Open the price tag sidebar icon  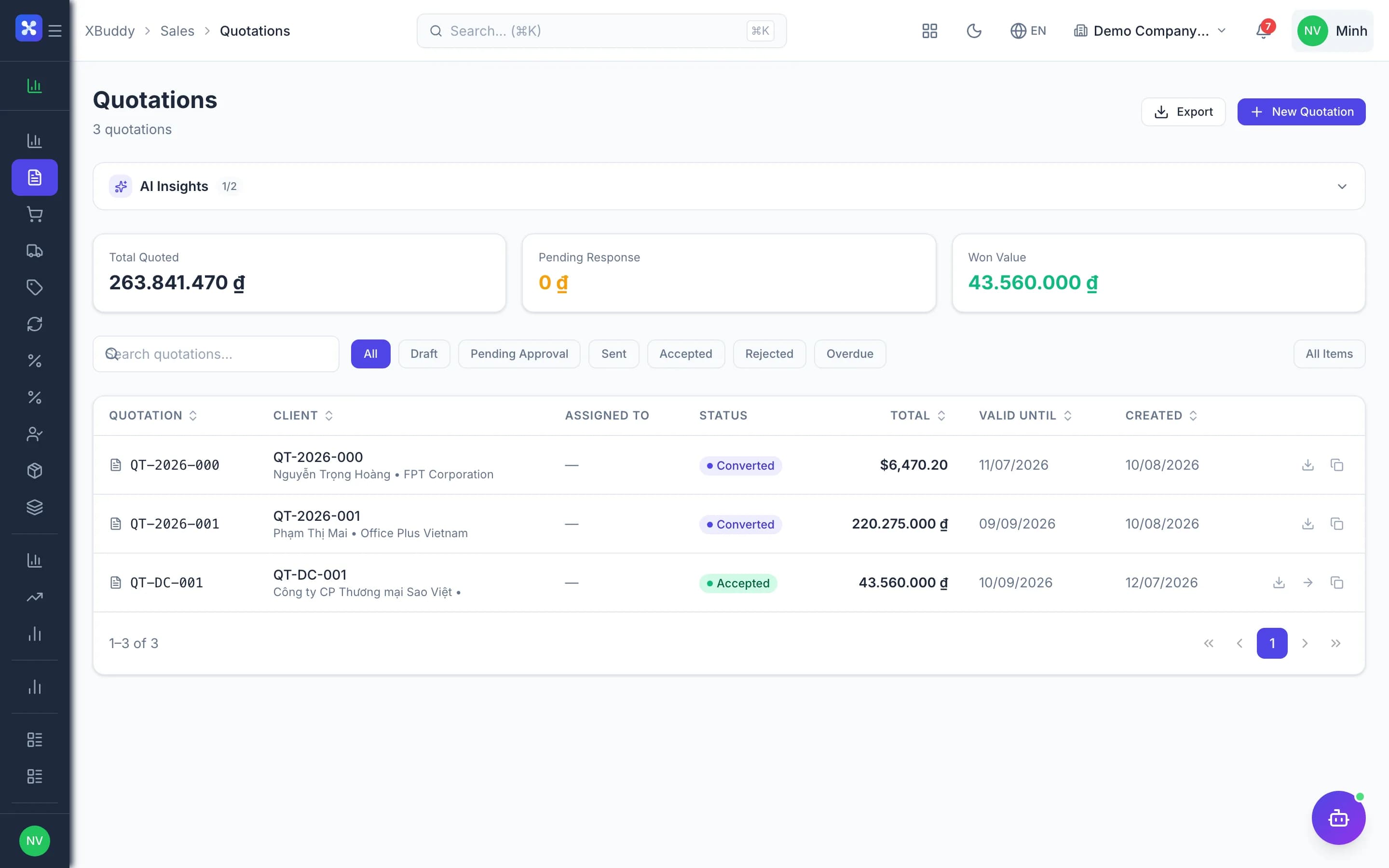tap(34, 287)
